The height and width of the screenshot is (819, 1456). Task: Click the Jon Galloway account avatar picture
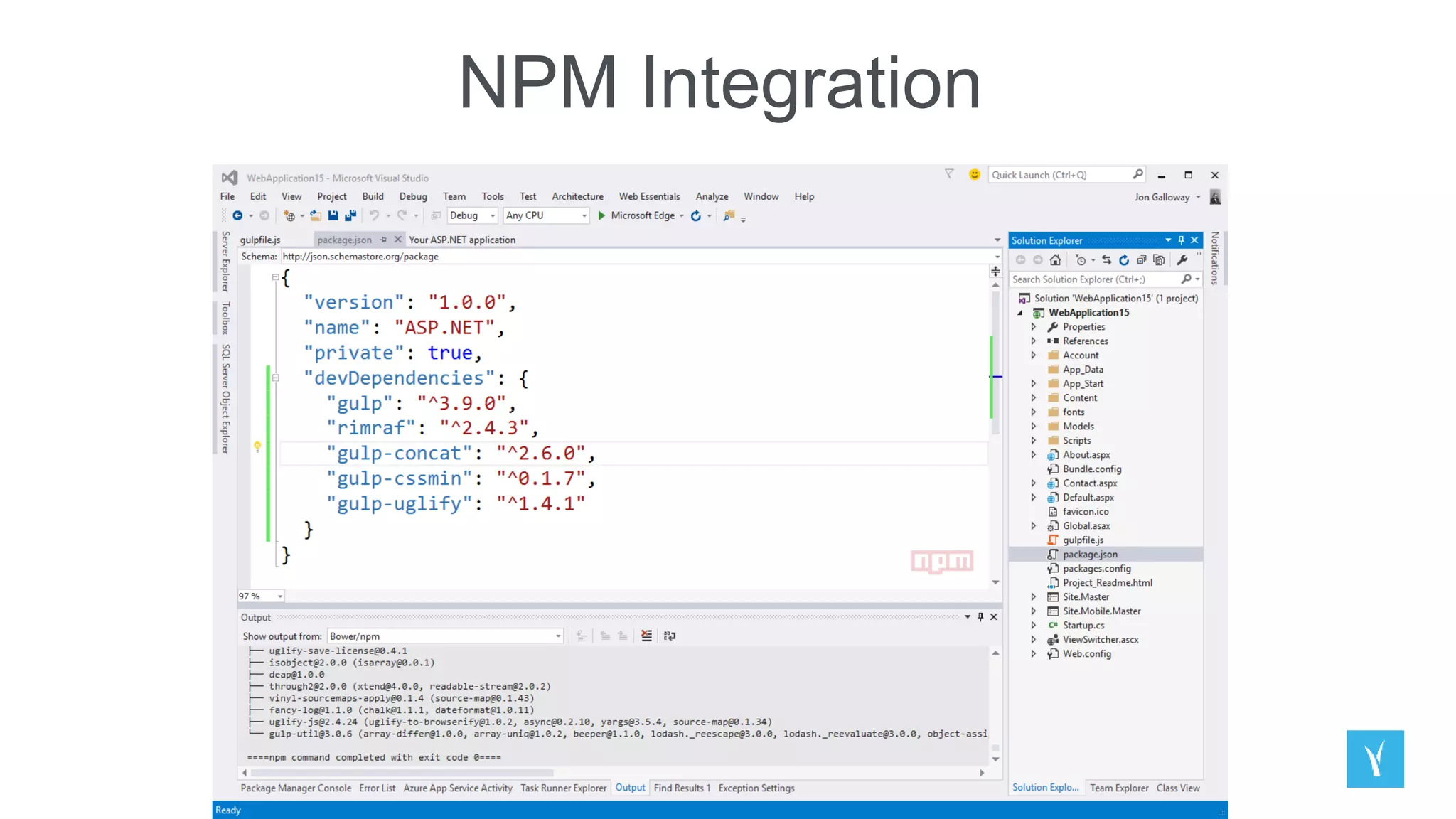click(x=1215, y=197)
